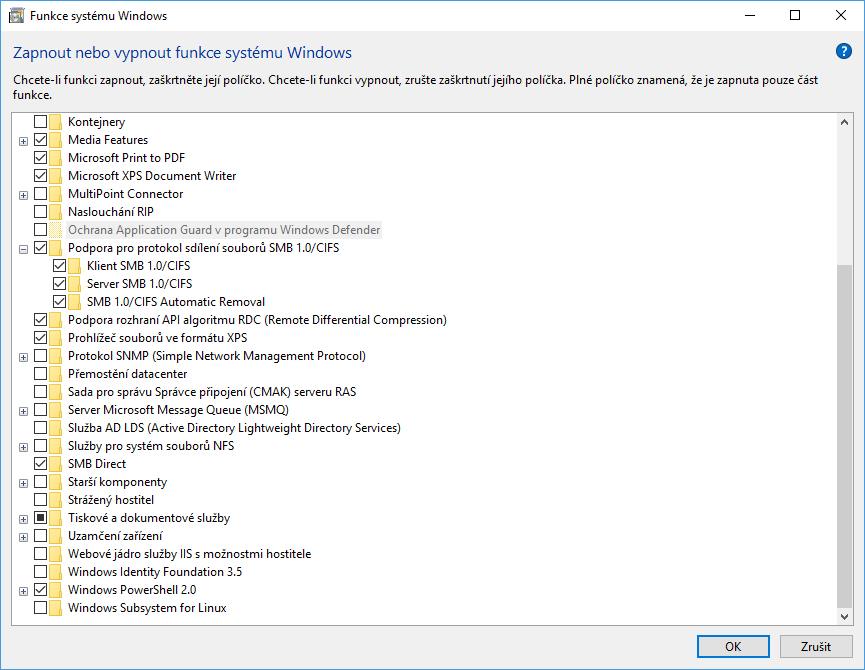
Task: Select Služba AD LDS row text
Action: 234,428
